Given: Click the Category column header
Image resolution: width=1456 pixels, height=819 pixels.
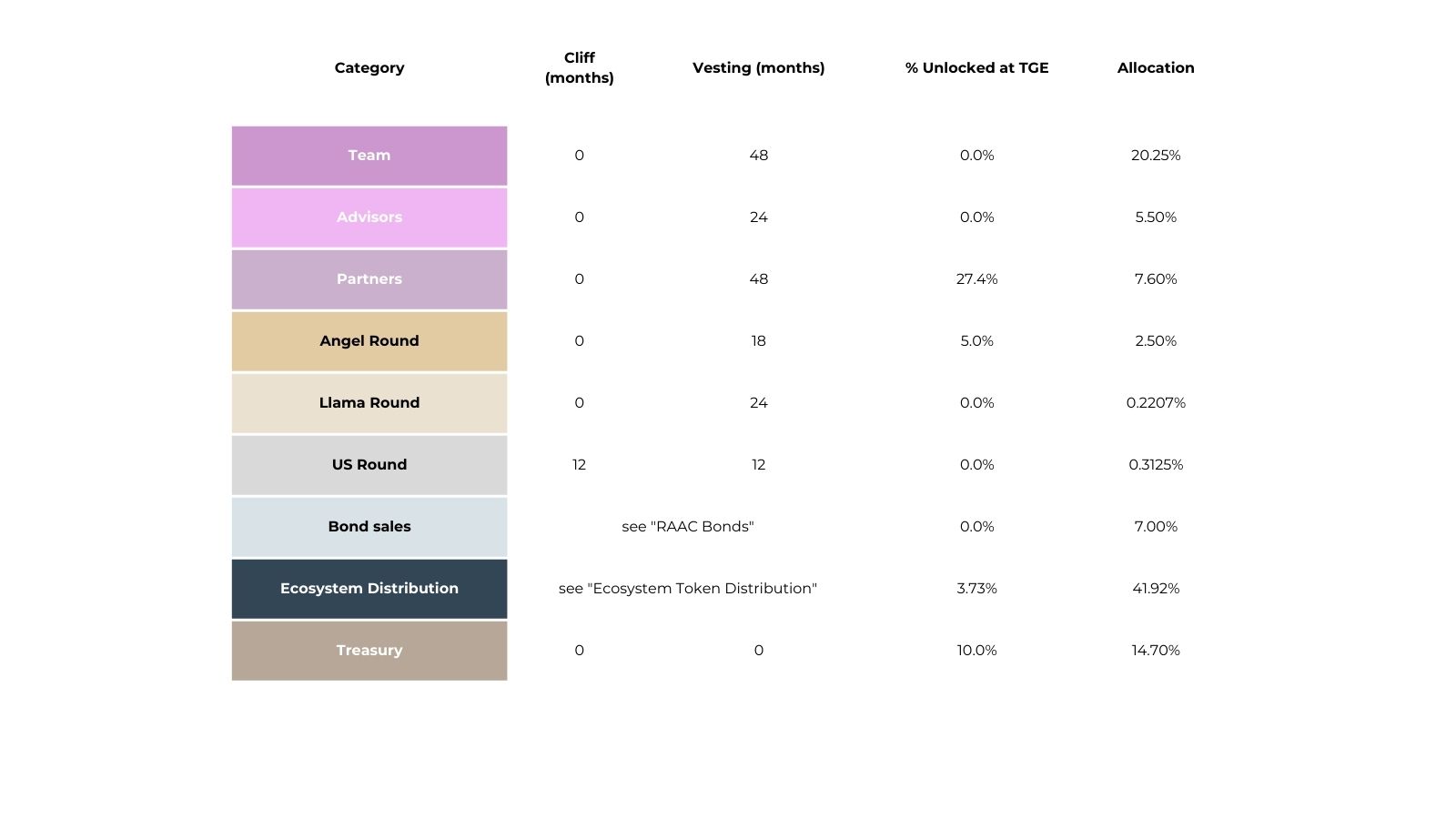Looking at the screenshot, I should tap(369, 68).
